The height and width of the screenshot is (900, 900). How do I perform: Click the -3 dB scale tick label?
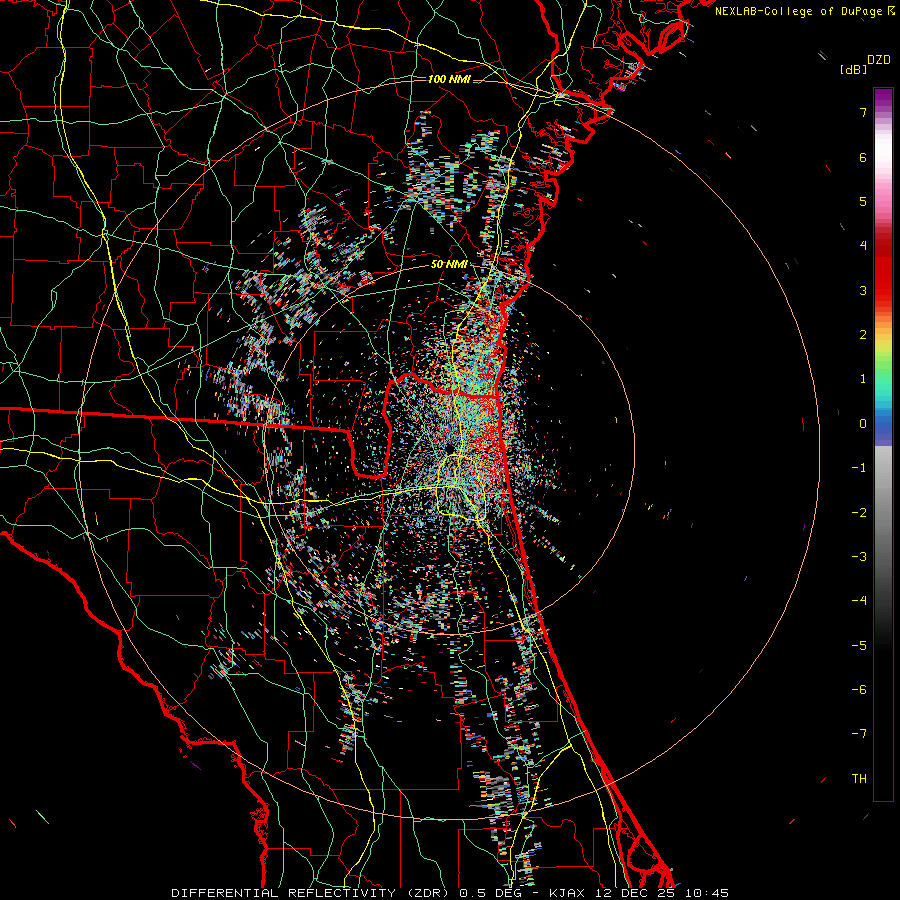coord(859,557)
